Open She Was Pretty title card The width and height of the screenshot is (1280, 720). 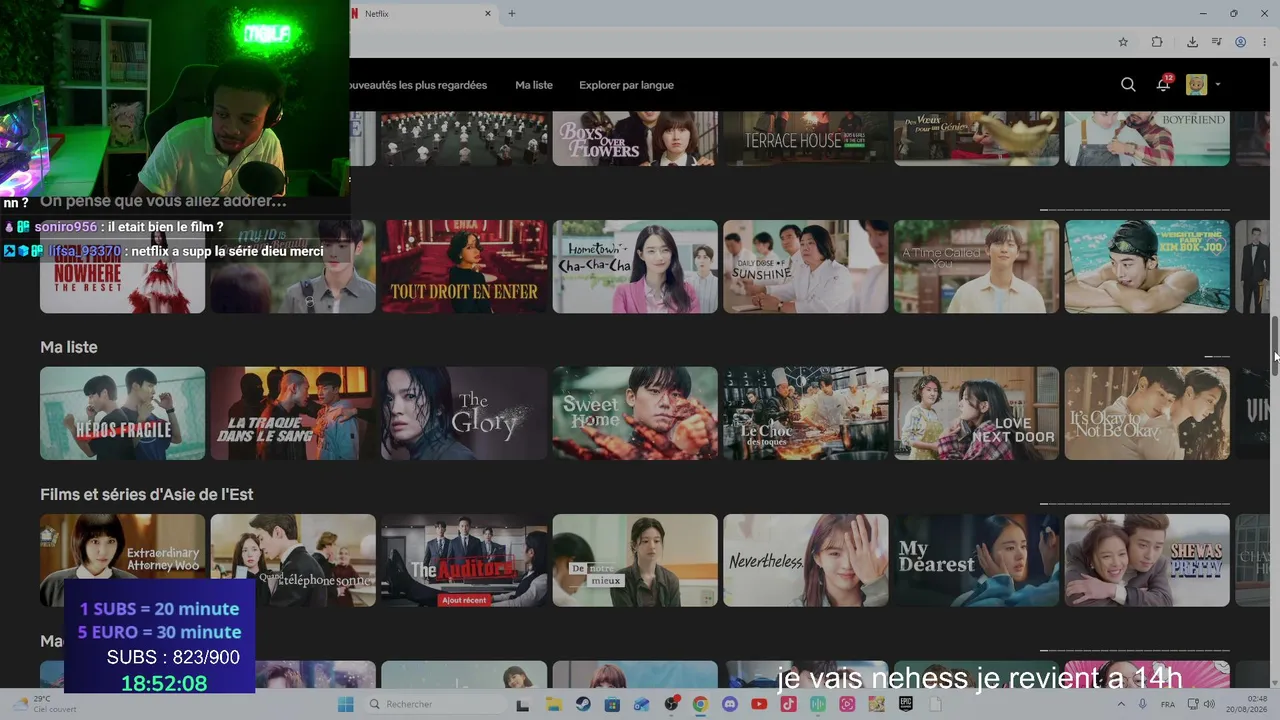tap(1147, 560)
